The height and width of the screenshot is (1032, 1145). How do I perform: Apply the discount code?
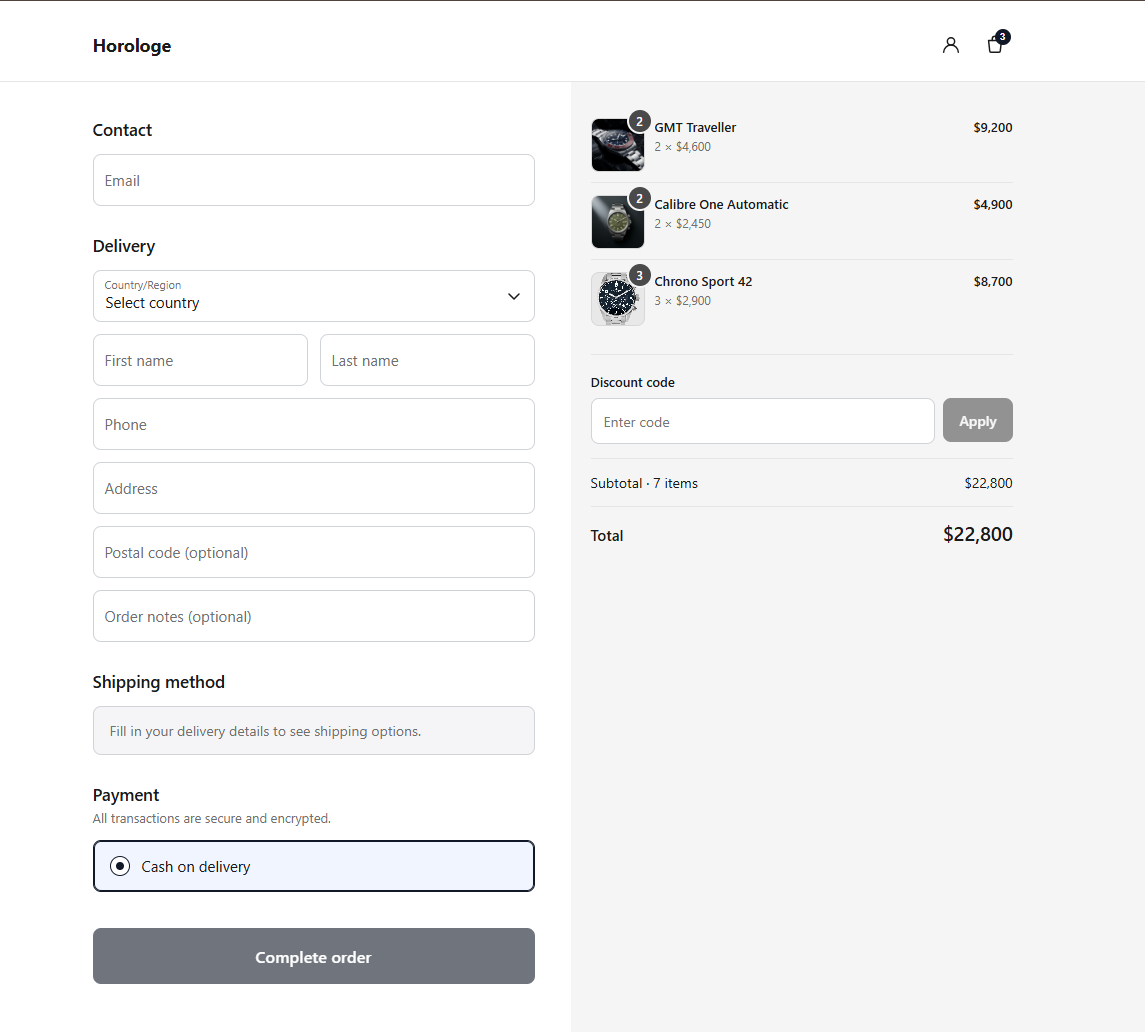coord(977,421)
